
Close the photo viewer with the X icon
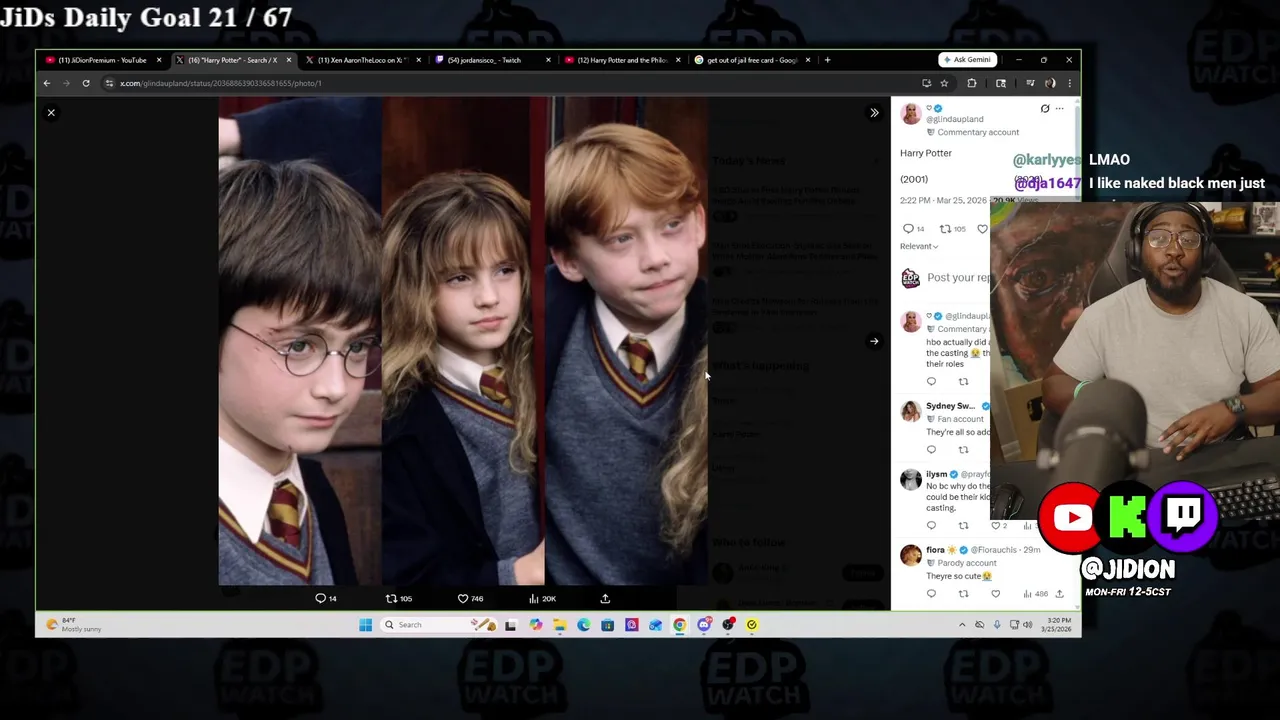pyautogui.click(x=51, y=113)
